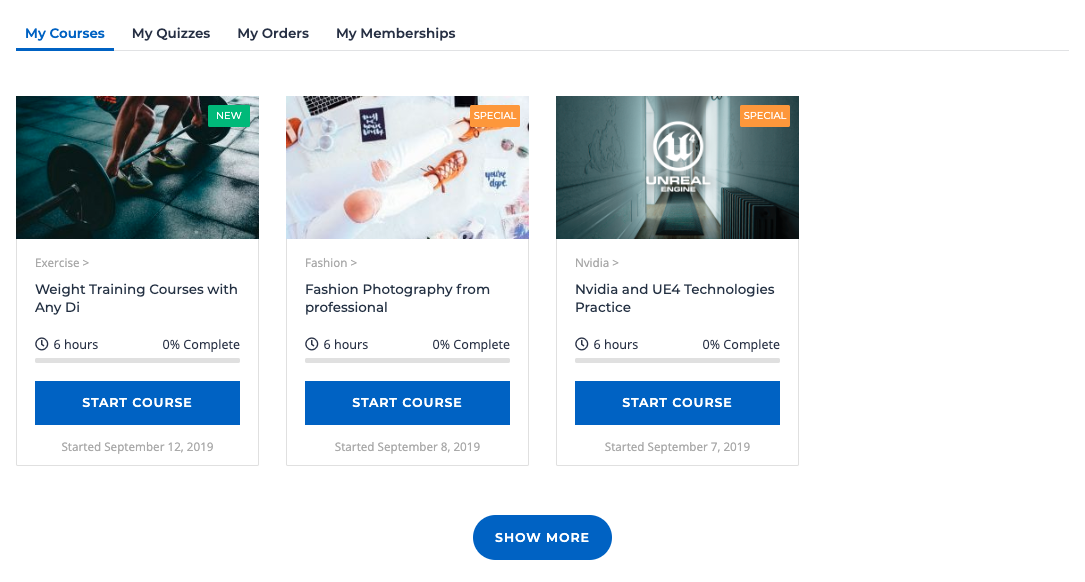Screen dimensions: 1085x582
Task: Click the NEW badge on Weight Training
Action: pos(229,115)
